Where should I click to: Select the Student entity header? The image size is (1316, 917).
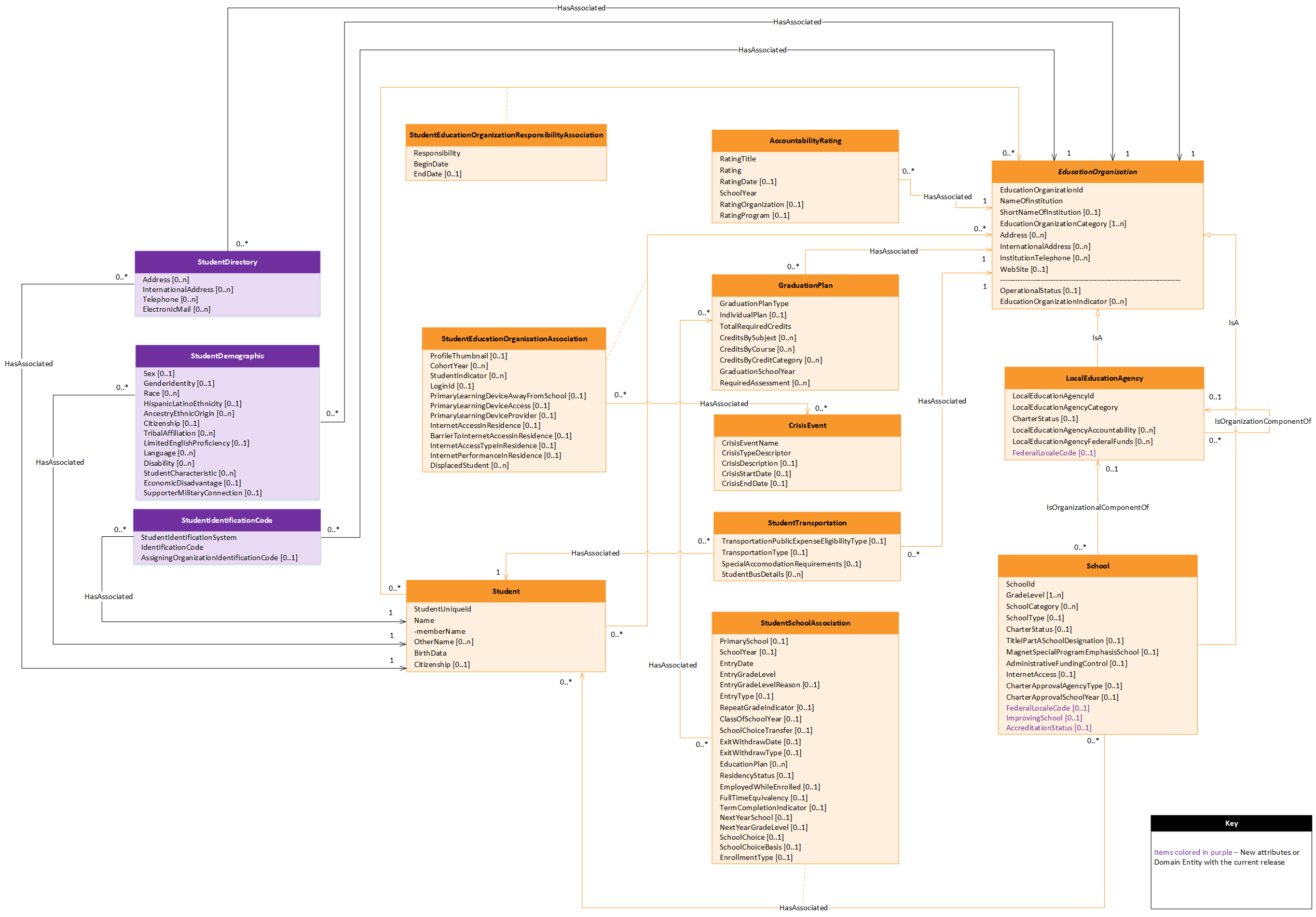click(505, 591)
